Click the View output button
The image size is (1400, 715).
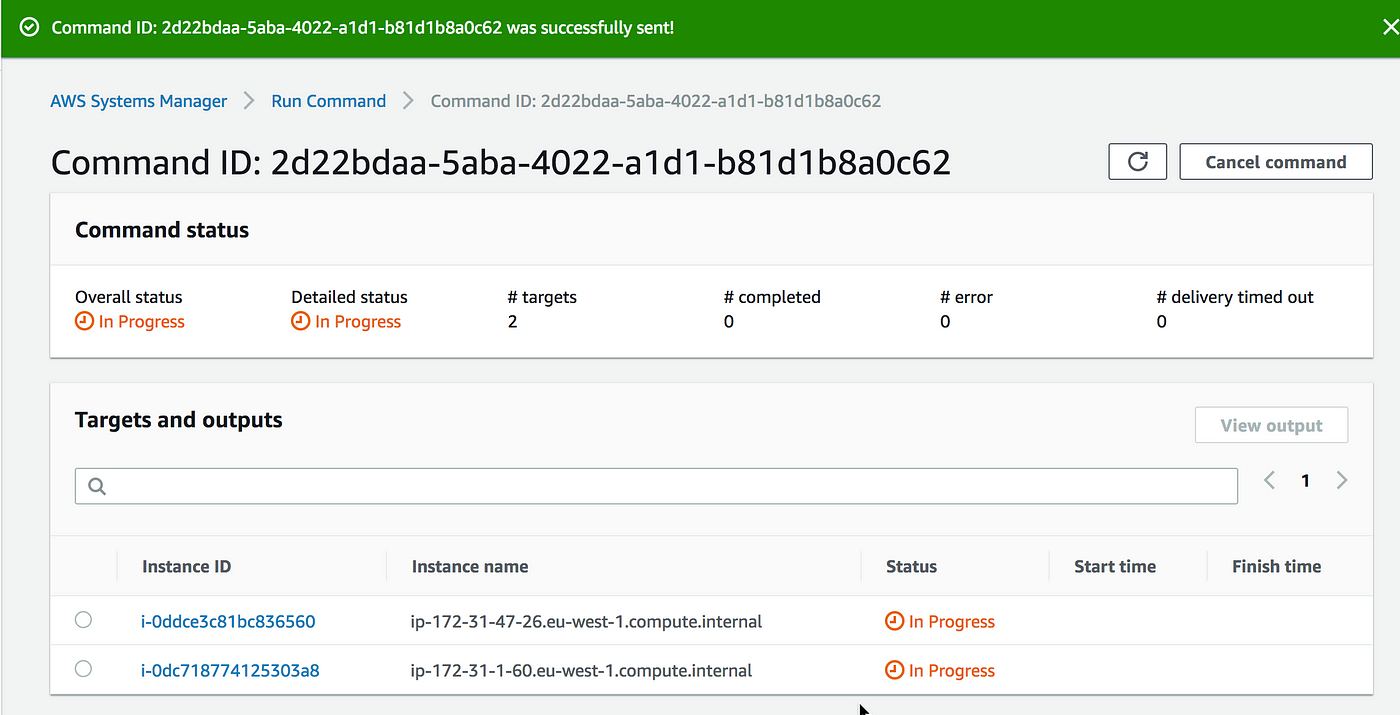click(x=1271, y=425)
